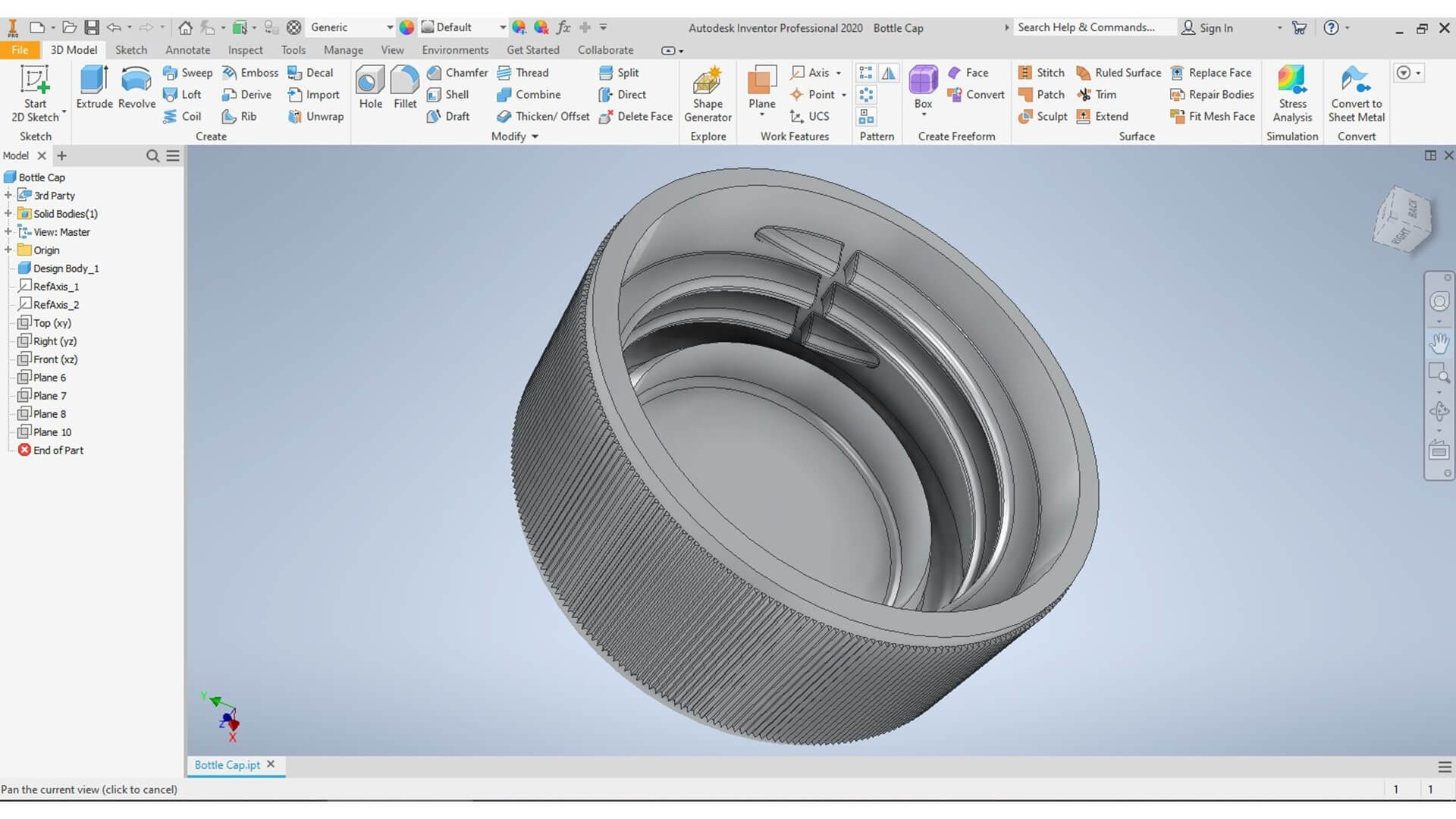Screen dimensions: 1456x819
Task: Click the Search Help & Commands field
Action: (x=1086, y=27)
